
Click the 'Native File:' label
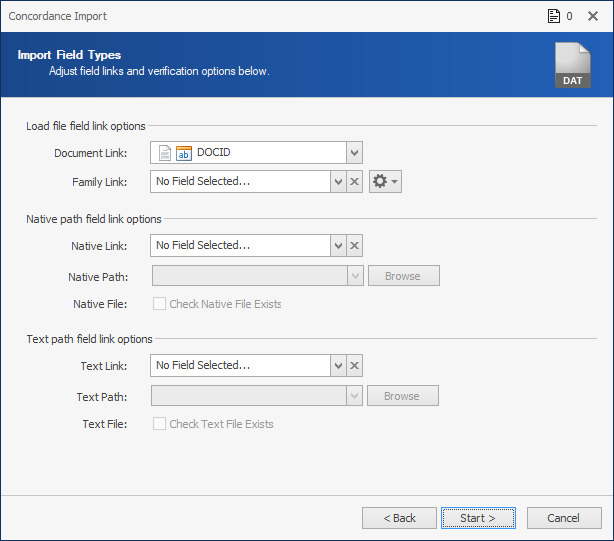(100, 304)
